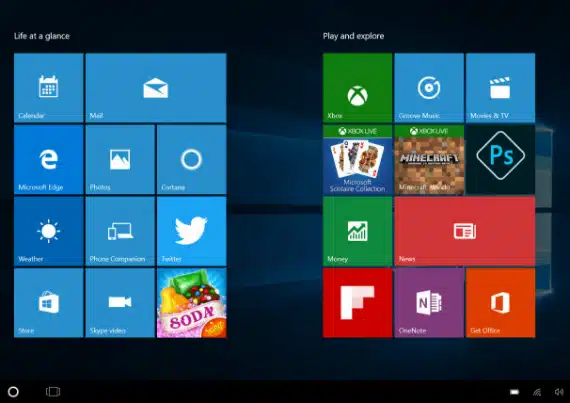Open Phone Companion tile
570x403 pixels.
point(120,231)
